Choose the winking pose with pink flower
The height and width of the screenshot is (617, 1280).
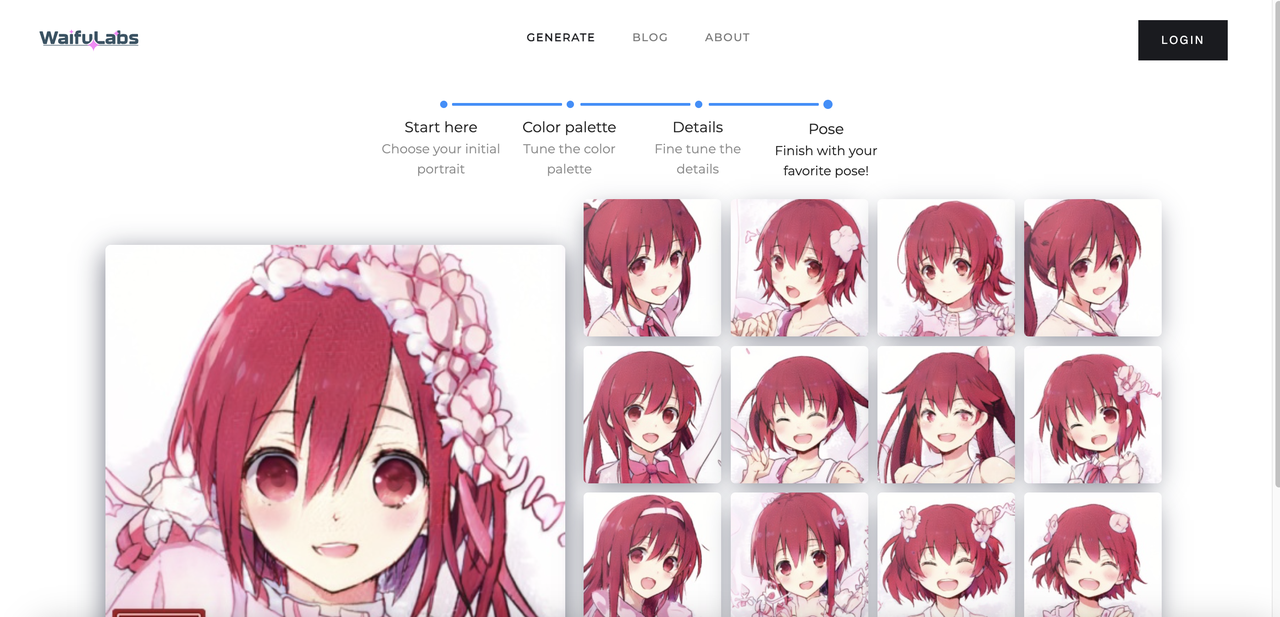(x=1093, y=414)
